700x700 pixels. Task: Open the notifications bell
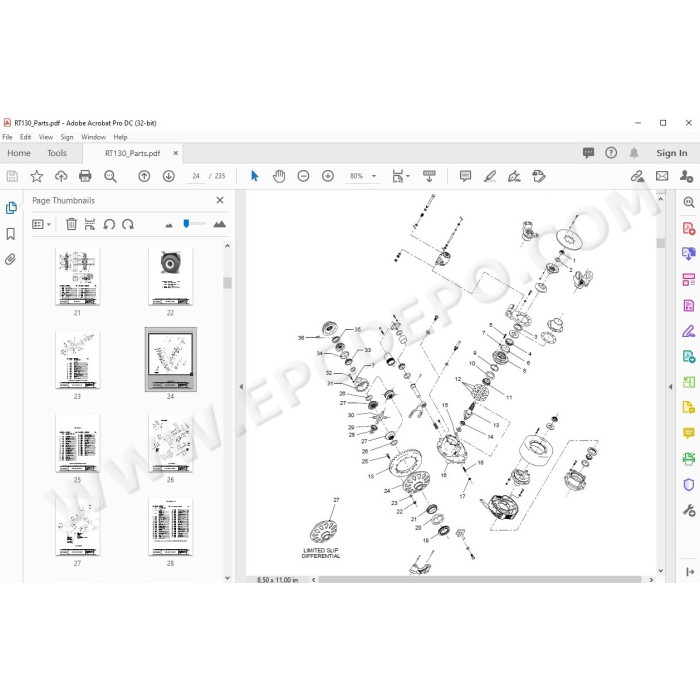633,153
